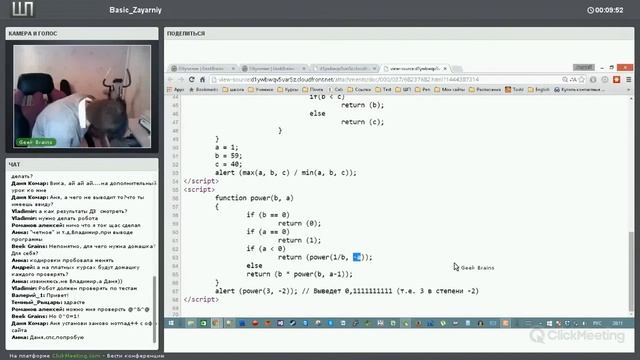The image size is (640, 360).
Task: Open a new tab with the small tab button
Action: 458,69
